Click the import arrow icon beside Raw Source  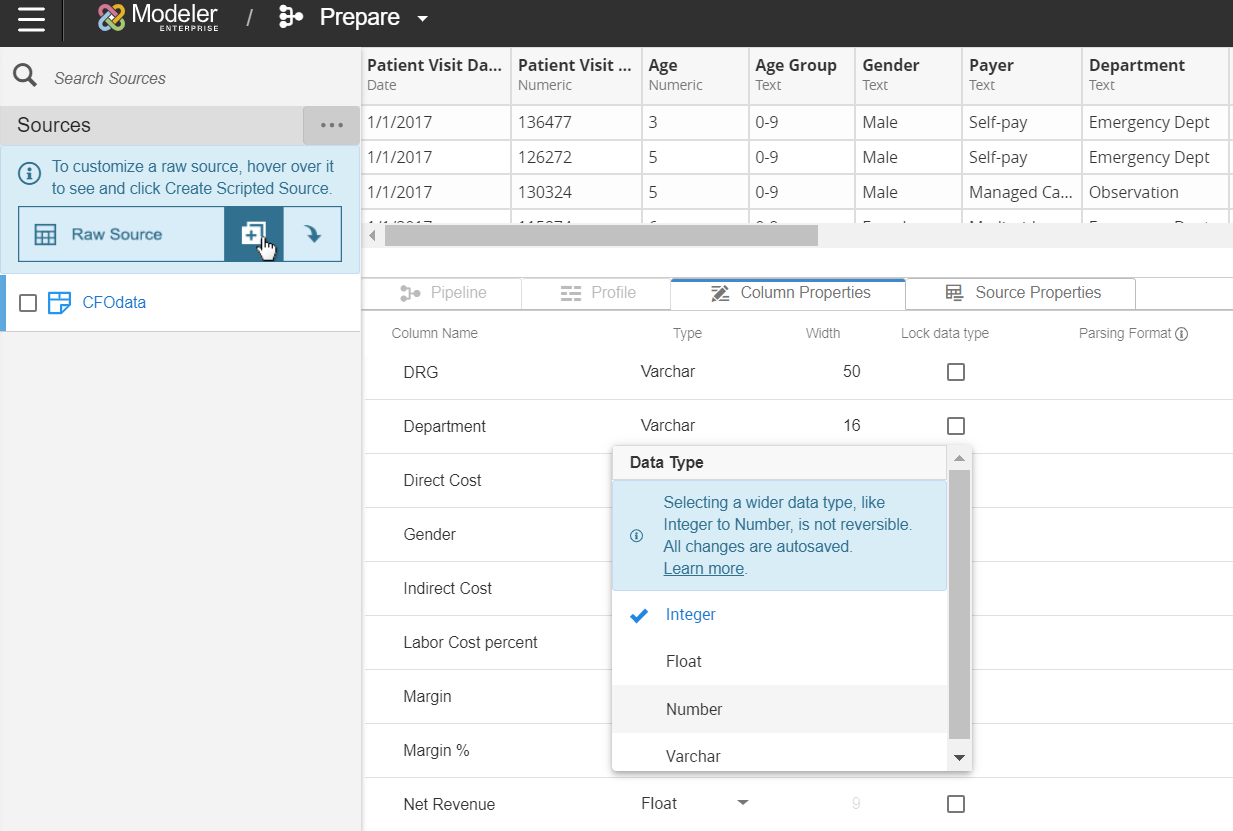313,234
